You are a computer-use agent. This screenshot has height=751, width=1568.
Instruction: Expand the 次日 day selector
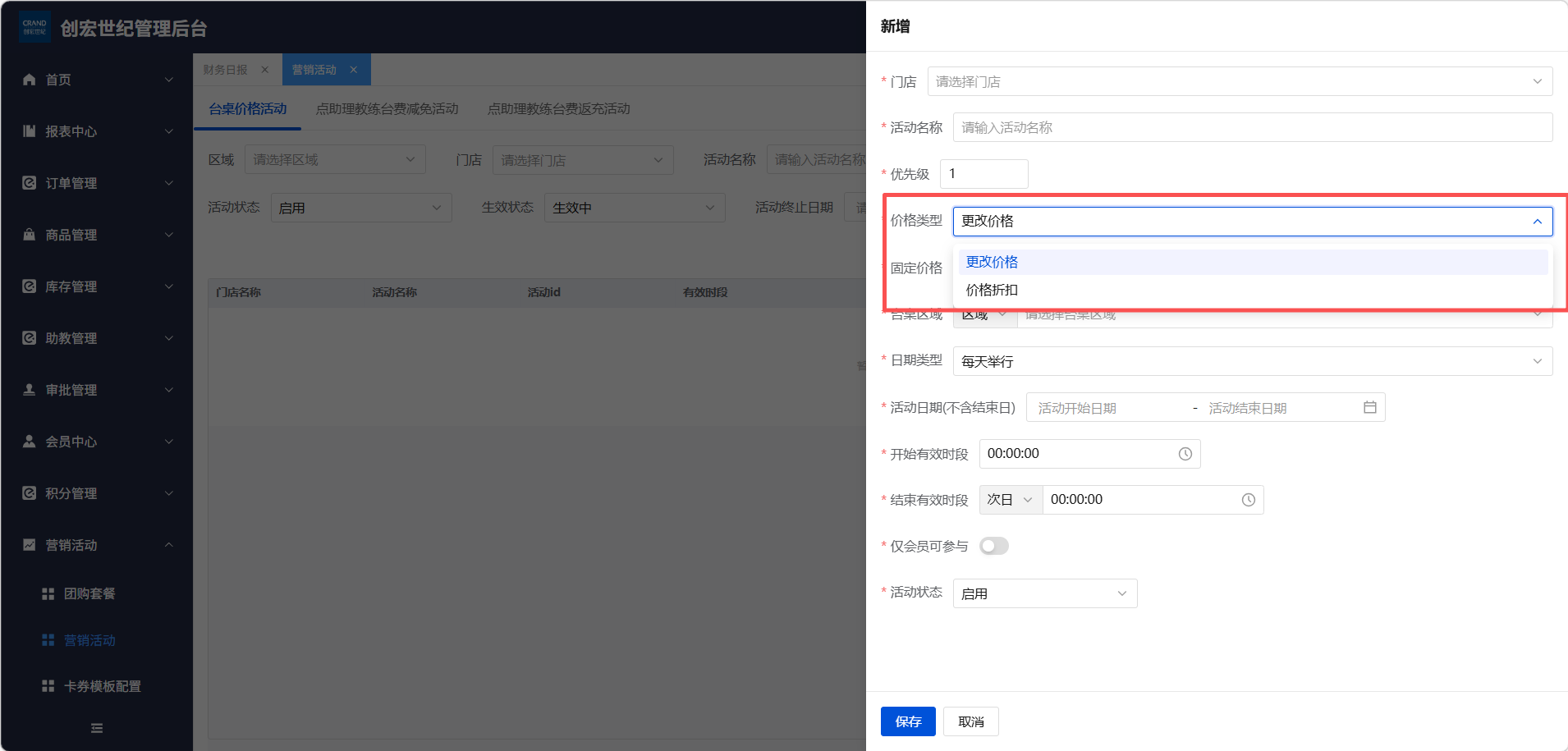[x=1010, y=500]
